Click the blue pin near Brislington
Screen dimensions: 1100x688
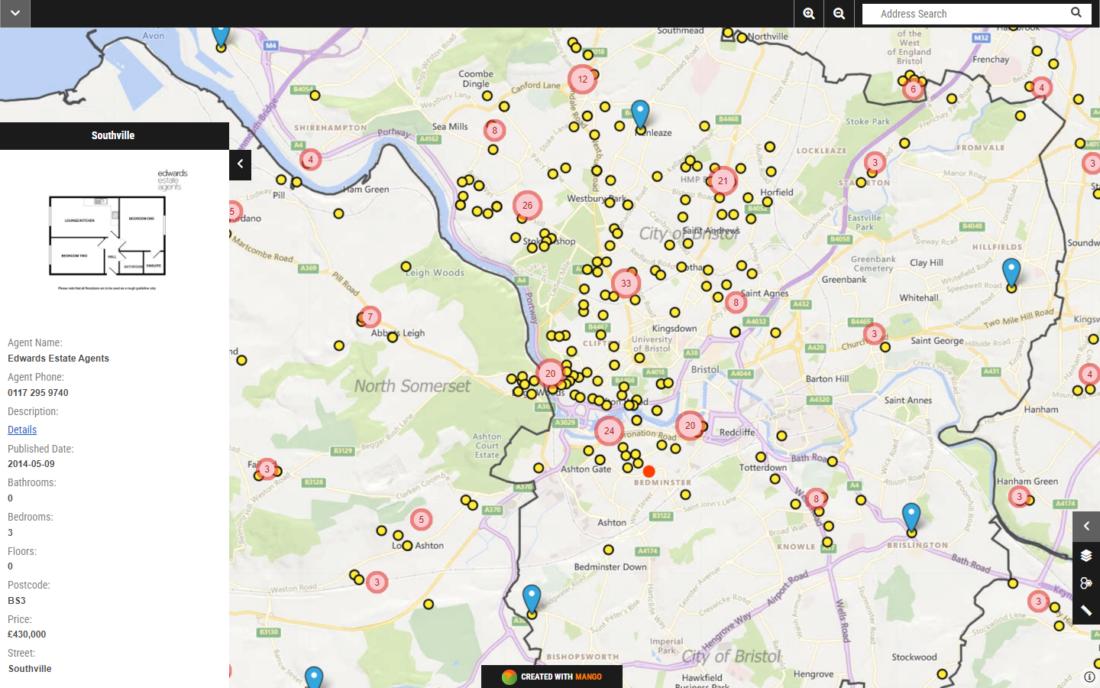(910, 516)
